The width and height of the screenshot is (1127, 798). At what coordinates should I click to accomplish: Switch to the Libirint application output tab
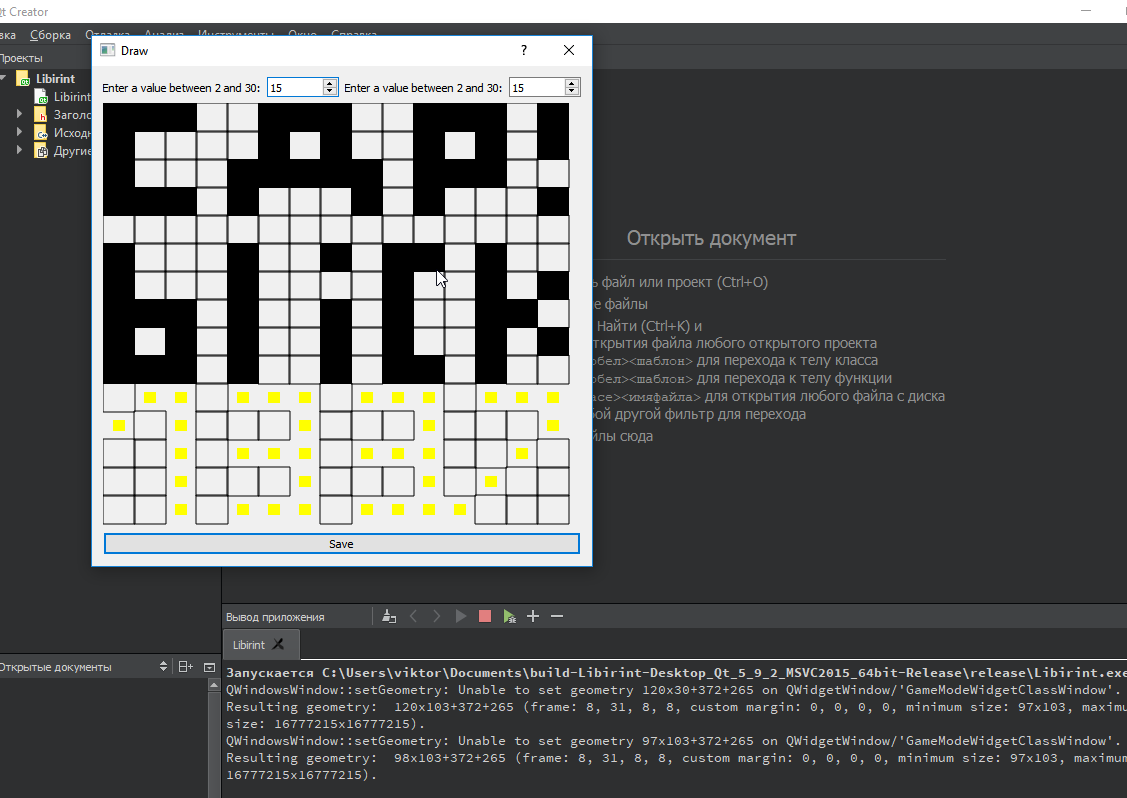(x=249, y=645)
